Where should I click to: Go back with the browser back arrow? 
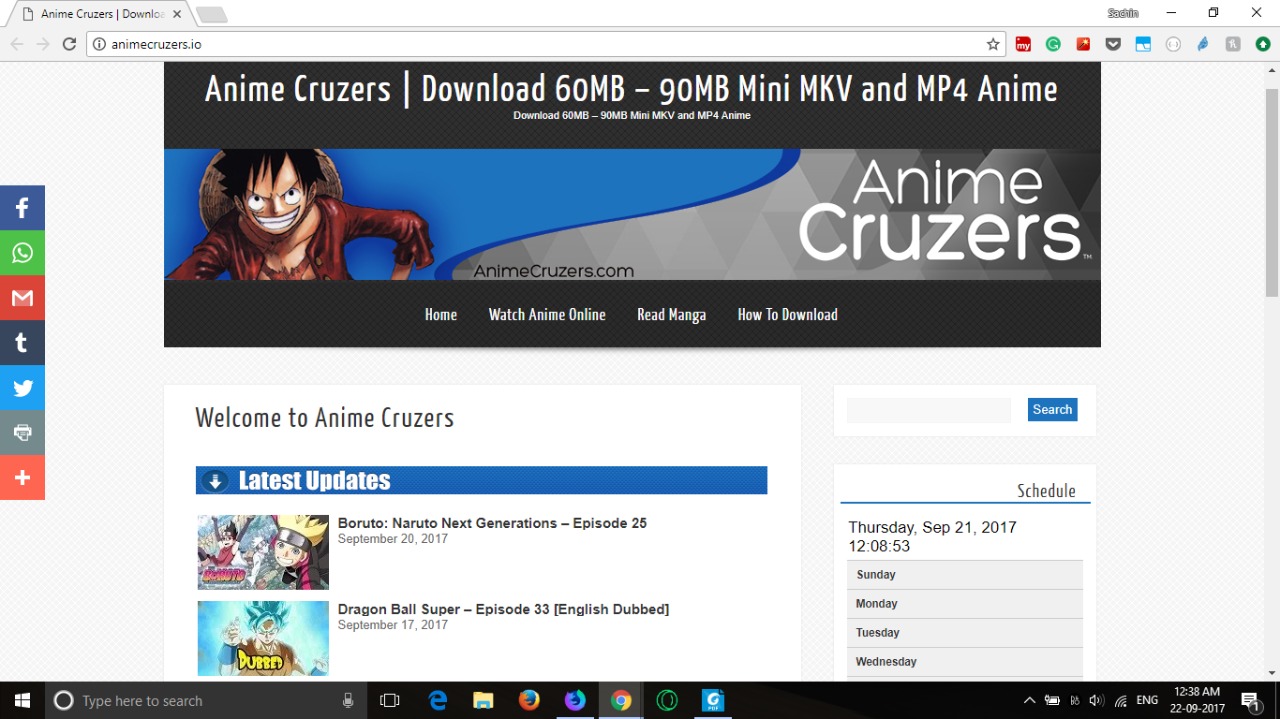pos(17,44)
